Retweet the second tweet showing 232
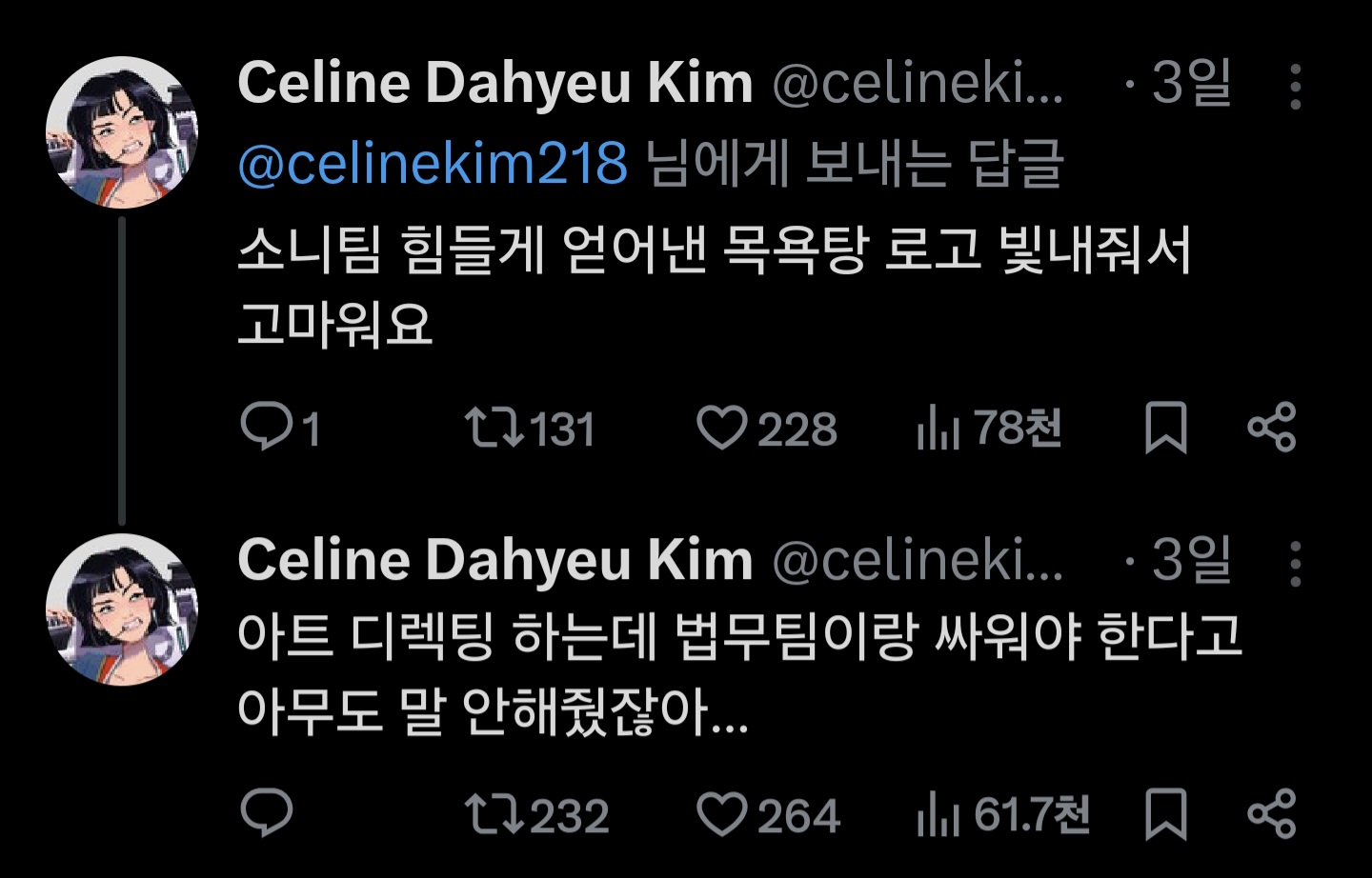The image size is (1372, 878). click(494, 815)
